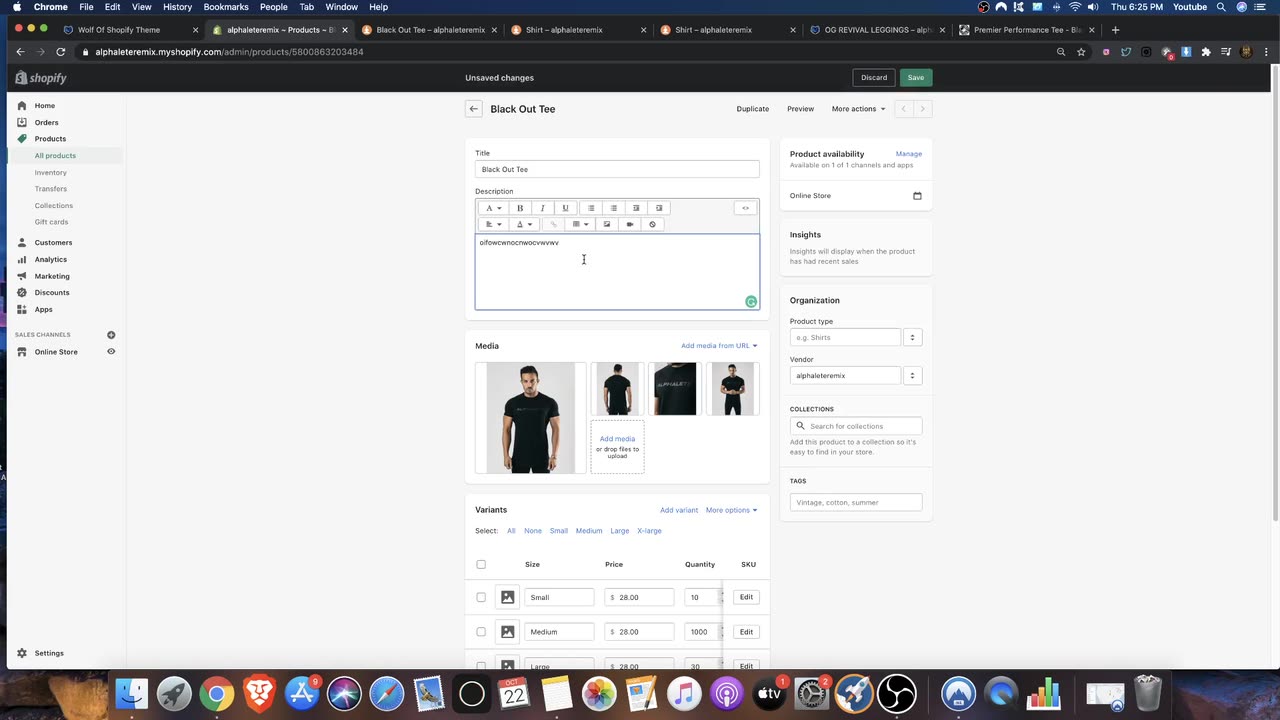Click the main product image thumbnail
Screen dimensions: 1280x720
531,418
